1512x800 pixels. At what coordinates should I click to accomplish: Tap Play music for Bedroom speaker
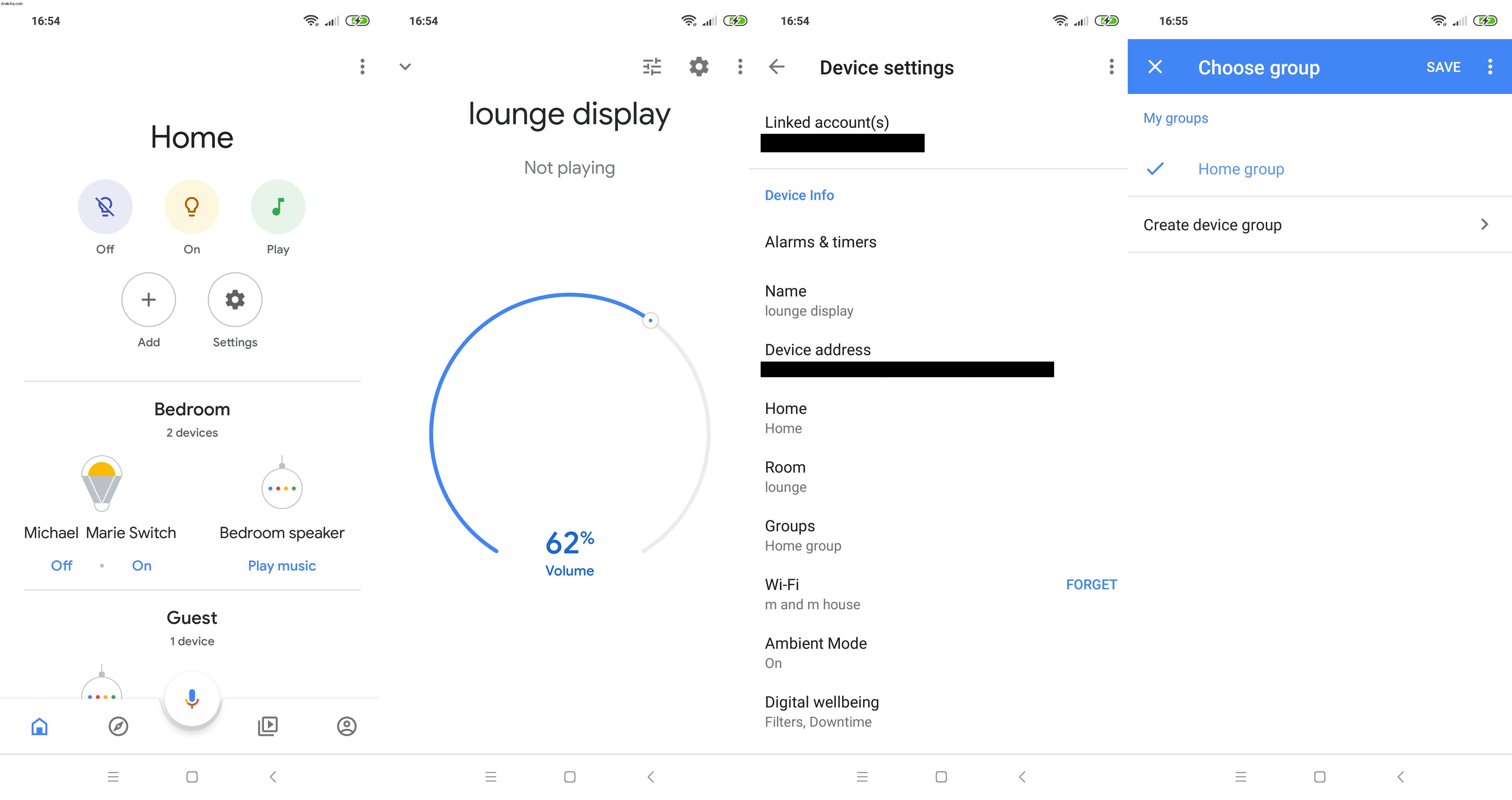click(282, 566)
